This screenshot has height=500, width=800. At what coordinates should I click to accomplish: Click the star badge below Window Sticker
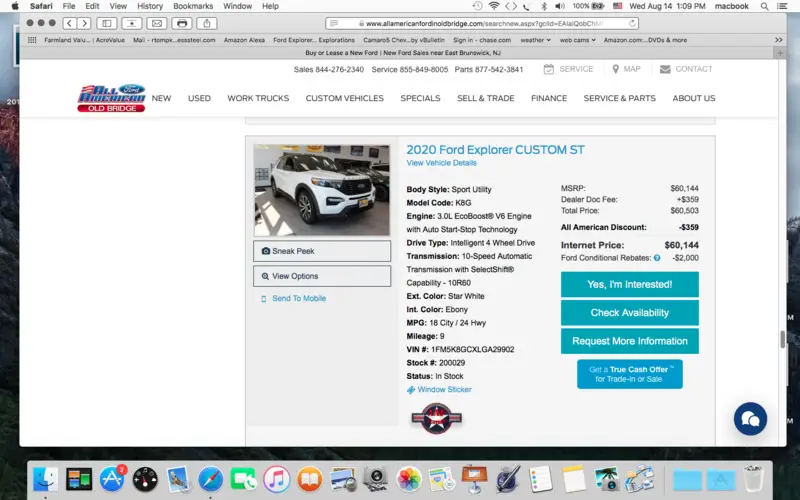(x=436, y=419)
